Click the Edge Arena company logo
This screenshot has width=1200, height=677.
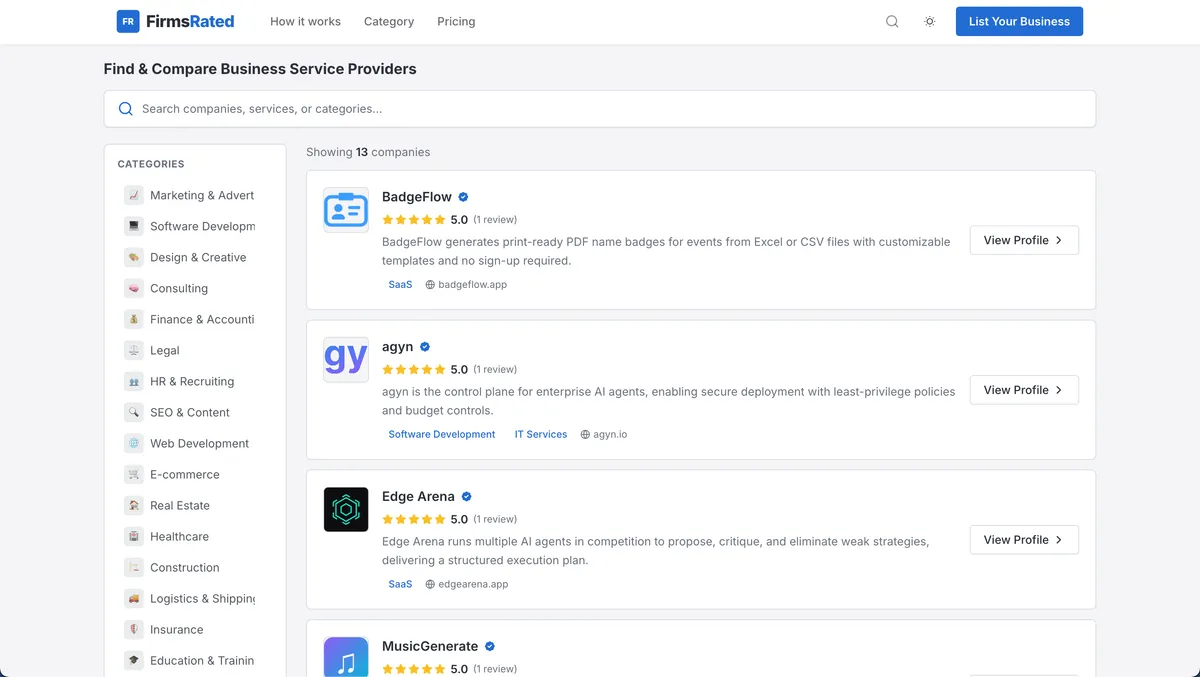click(x=346, y=510)
